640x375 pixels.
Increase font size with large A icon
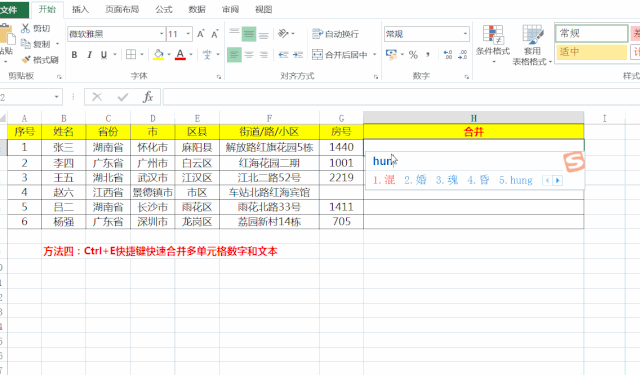(x=200, y=34)
